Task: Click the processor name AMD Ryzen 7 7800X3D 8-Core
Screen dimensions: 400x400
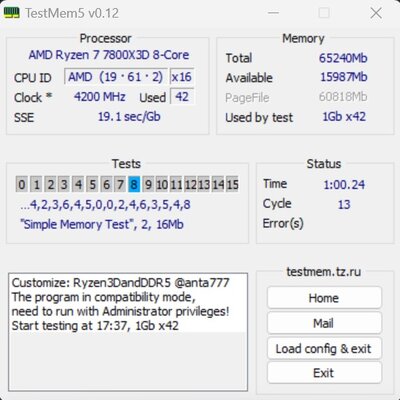Action: (x=109, y=55)
